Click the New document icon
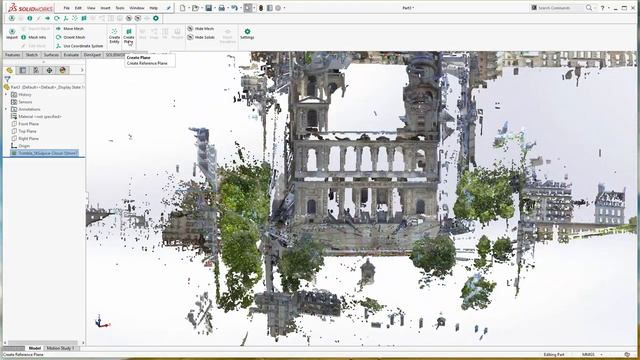The width and height of the screenshot is (640, 360). click(x=182, y=8)
